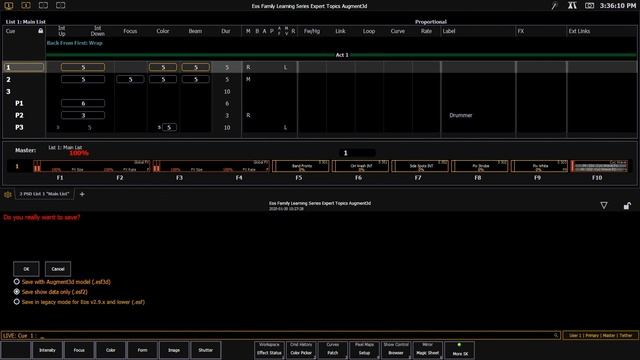The height and width of the screenshot is (360, 640).
Task: Switch to the PSD List 1 Main List tab
Action: pos(44,194)
